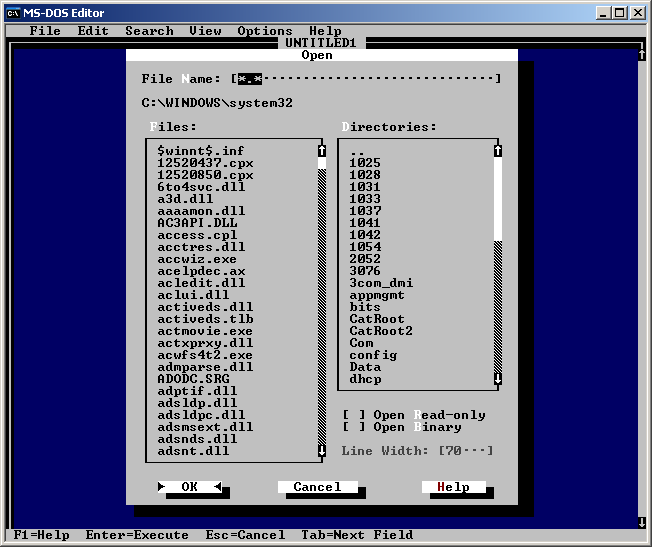Click Enter=Execute in status bar

(x=137, y=535)
